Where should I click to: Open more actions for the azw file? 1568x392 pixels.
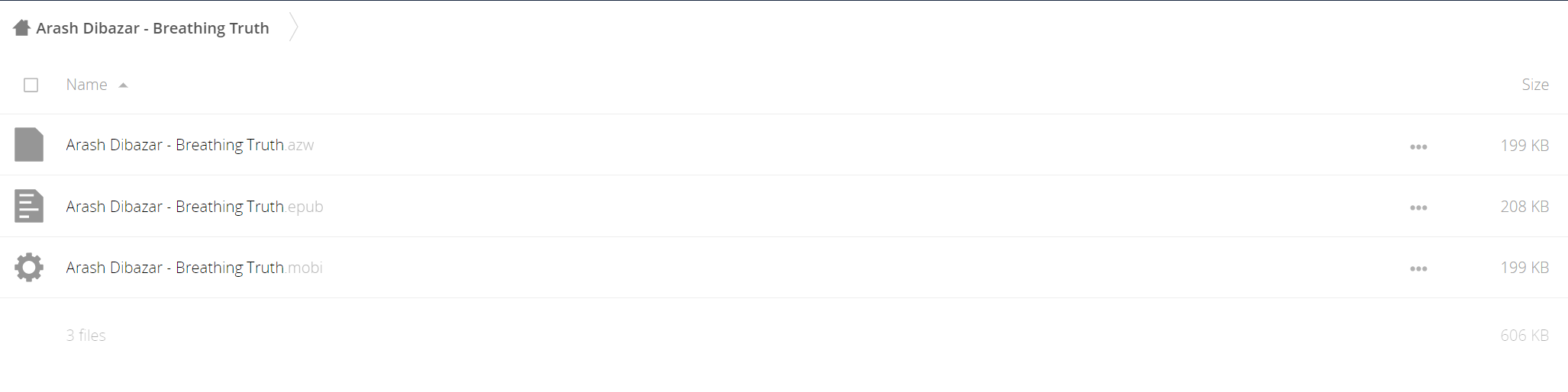(x=1418, y=146)
